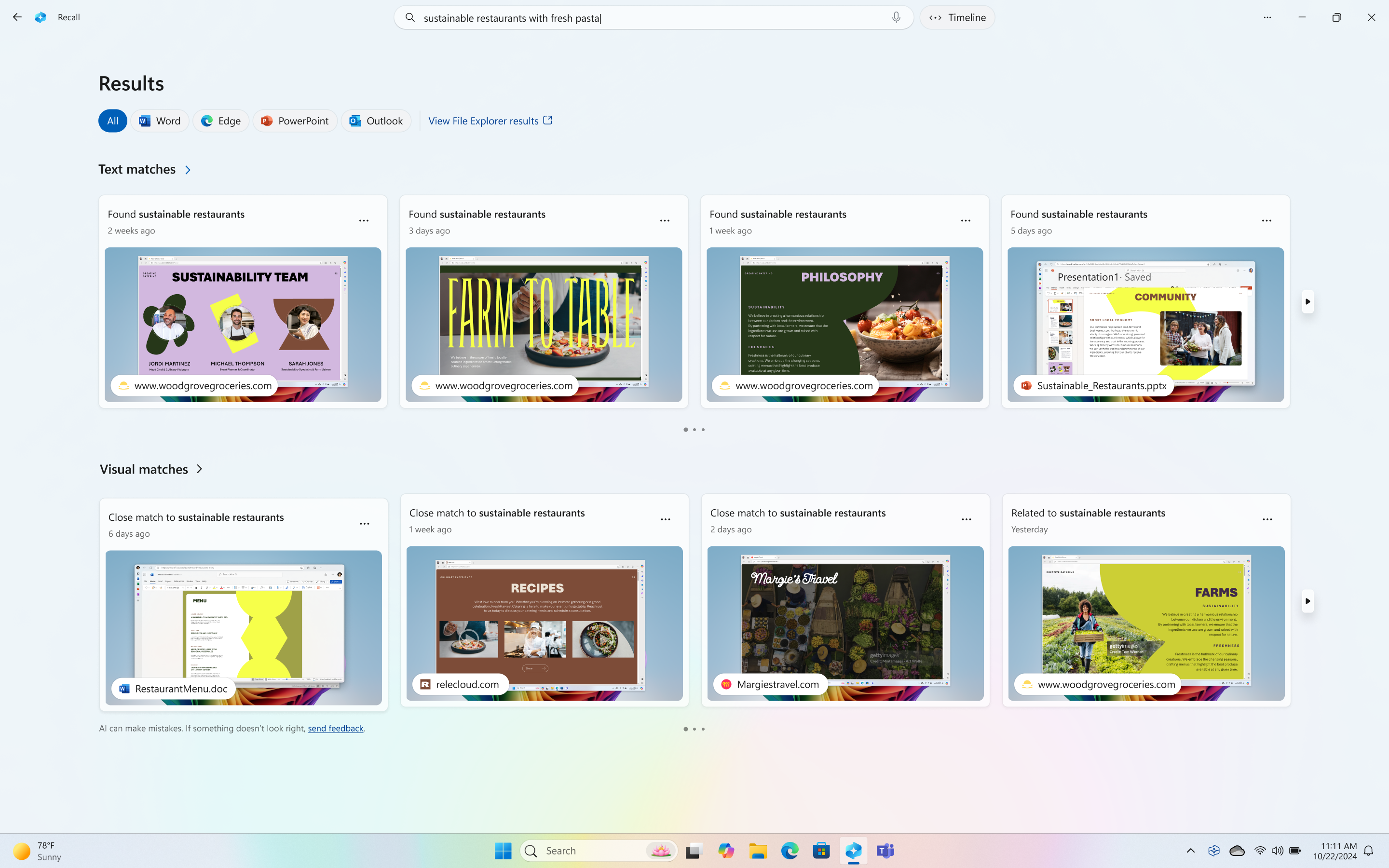The height and width of the screenshot is (868, 1389).
Task: Click the Farm to Table thumbnail
Action: click(543, 323)
